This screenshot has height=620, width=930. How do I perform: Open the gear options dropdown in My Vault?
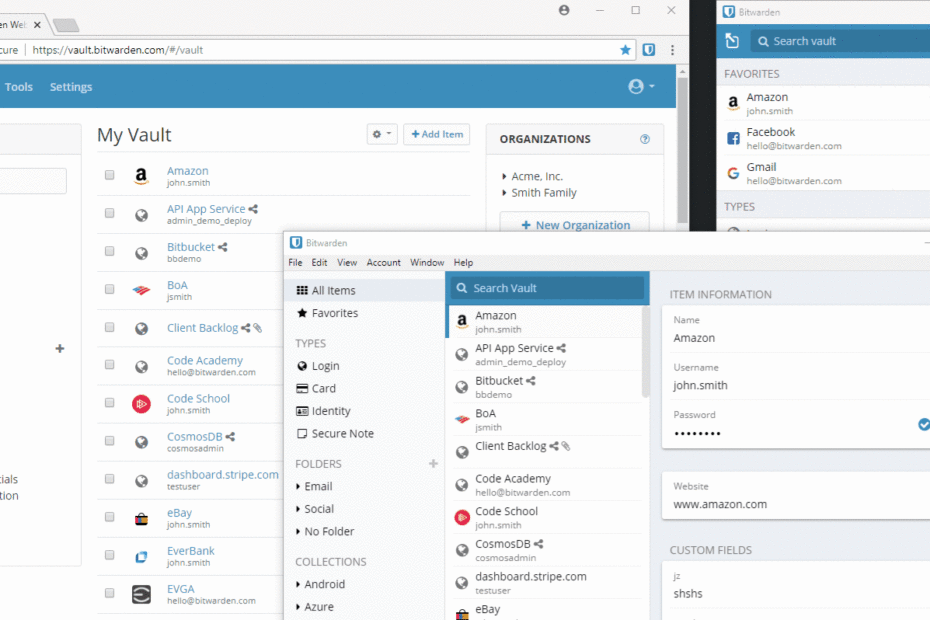(x=382, y=134)
